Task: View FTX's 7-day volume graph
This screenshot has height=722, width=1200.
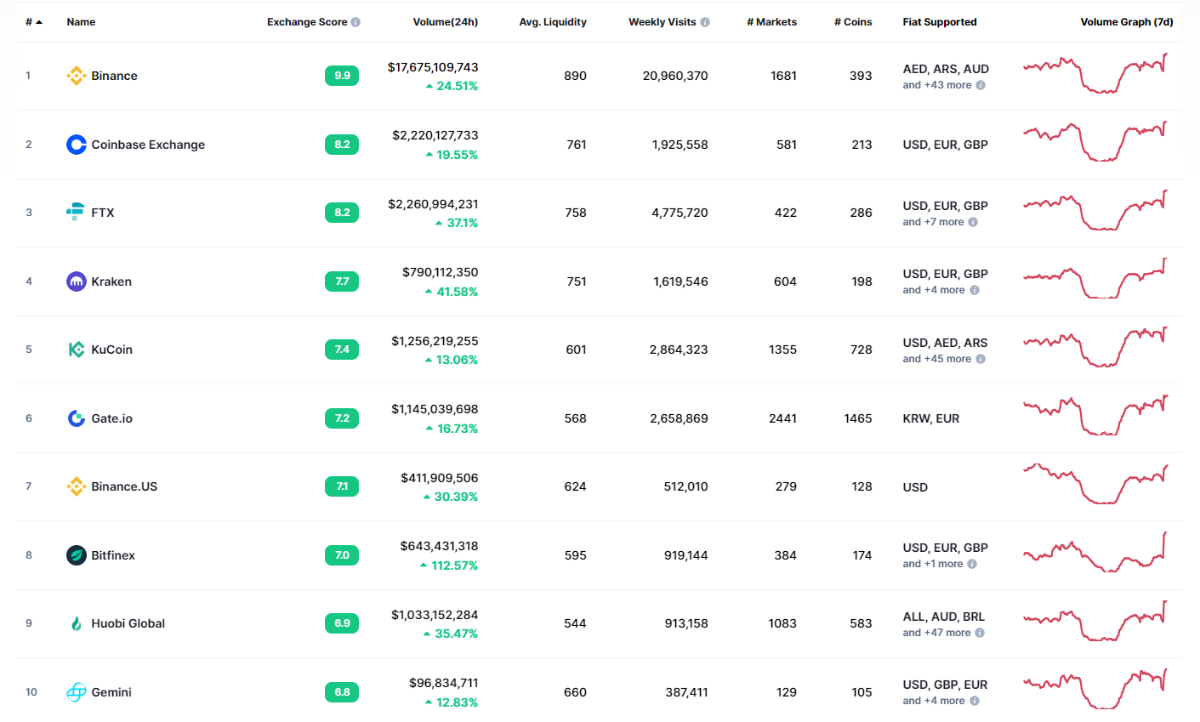Action: click(1095, 210)
